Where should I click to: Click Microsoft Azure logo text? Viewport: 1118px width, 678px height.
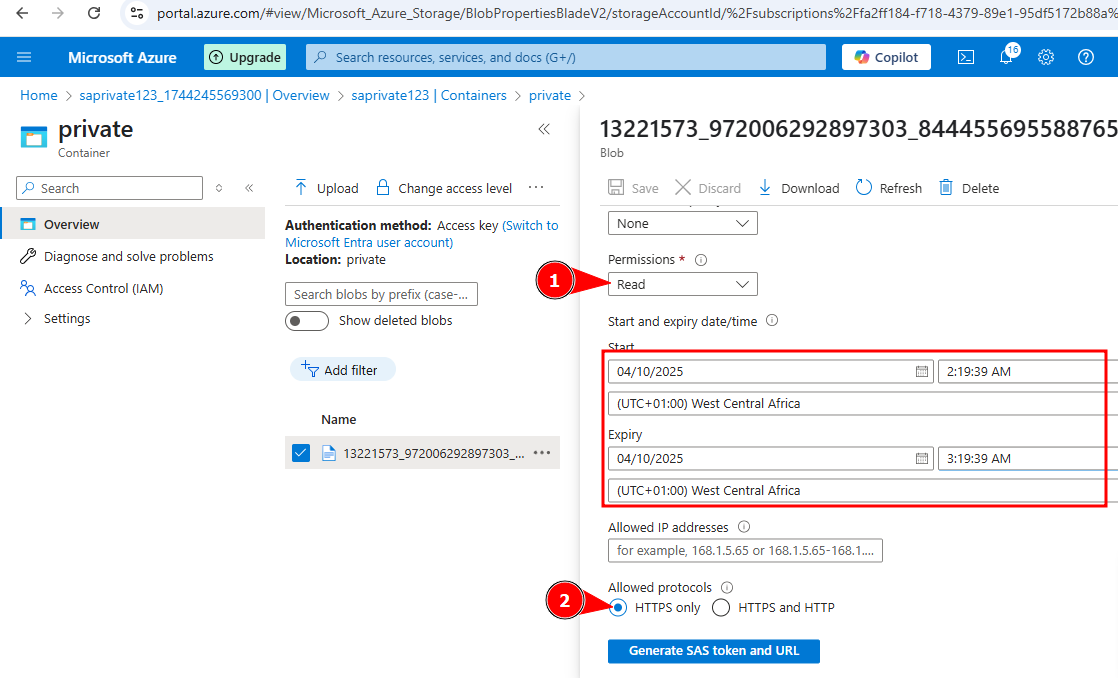pyautogui.click(x=122, y=58)
